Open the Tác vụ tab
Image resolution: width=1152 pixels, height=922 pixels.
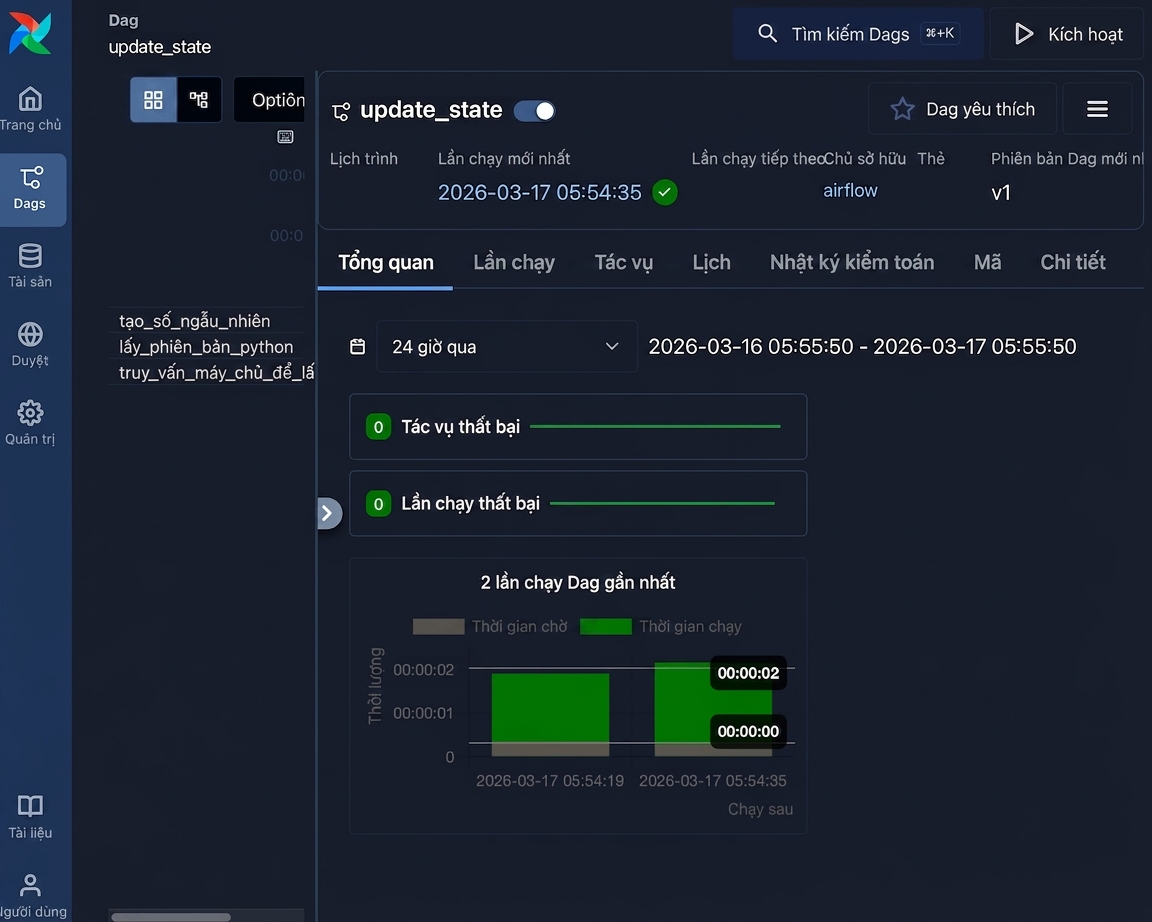(x=624, y=262)
